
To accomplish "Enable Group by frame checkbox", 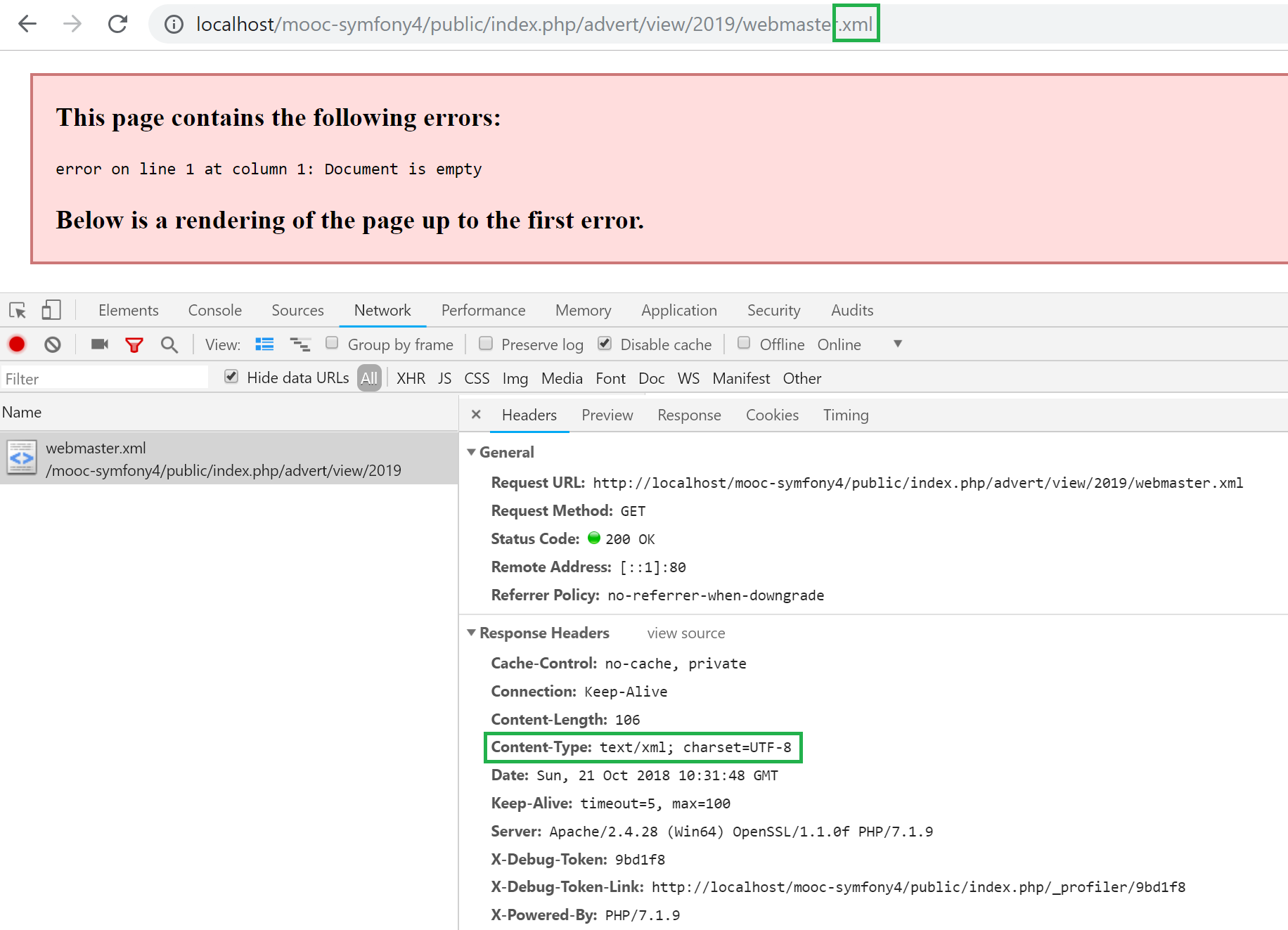I will pos(332,343).
